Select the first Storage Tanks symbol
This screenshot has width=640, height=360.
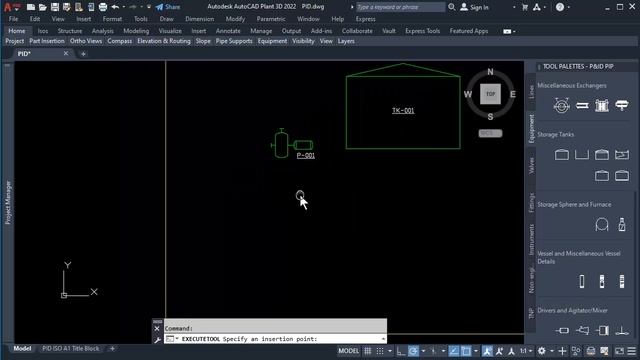[x=562, y=155]
